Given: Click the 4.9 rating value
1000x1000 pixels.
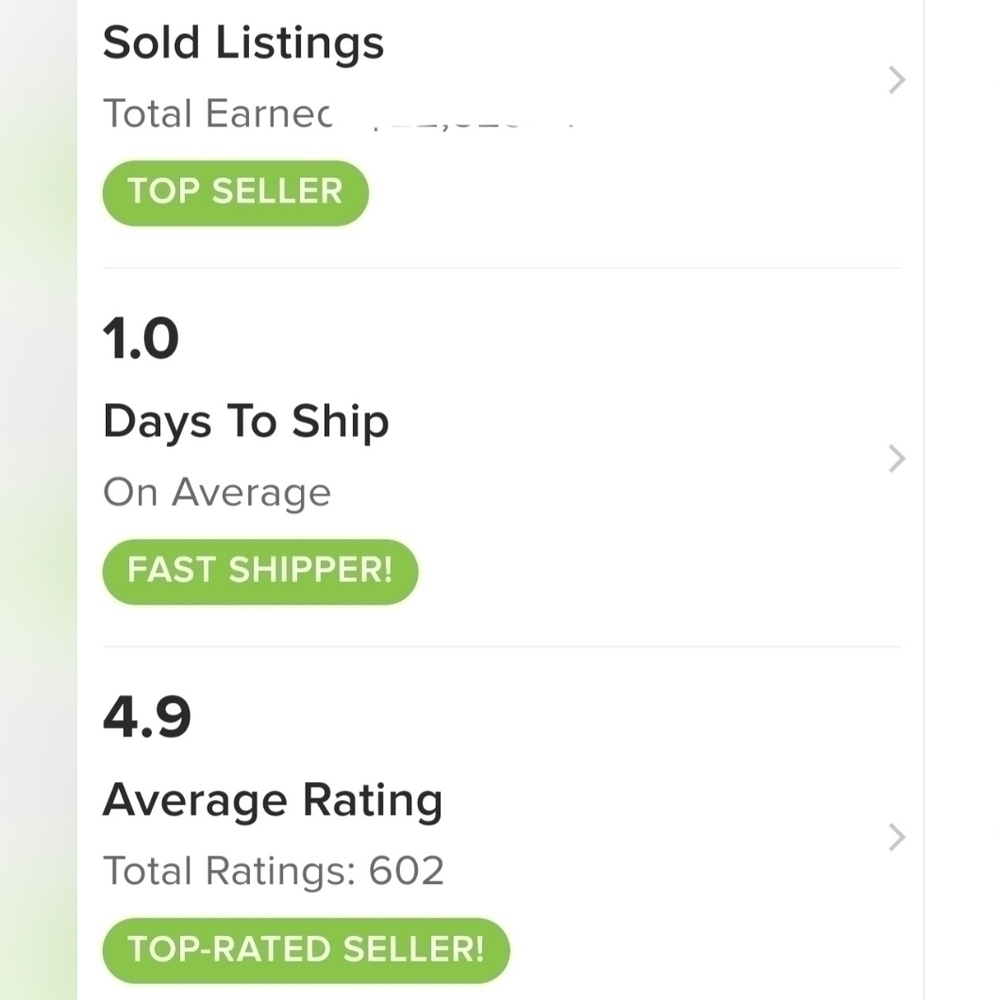Looking at the screenshot, I should pyautogui.click(x=147, y=717).
